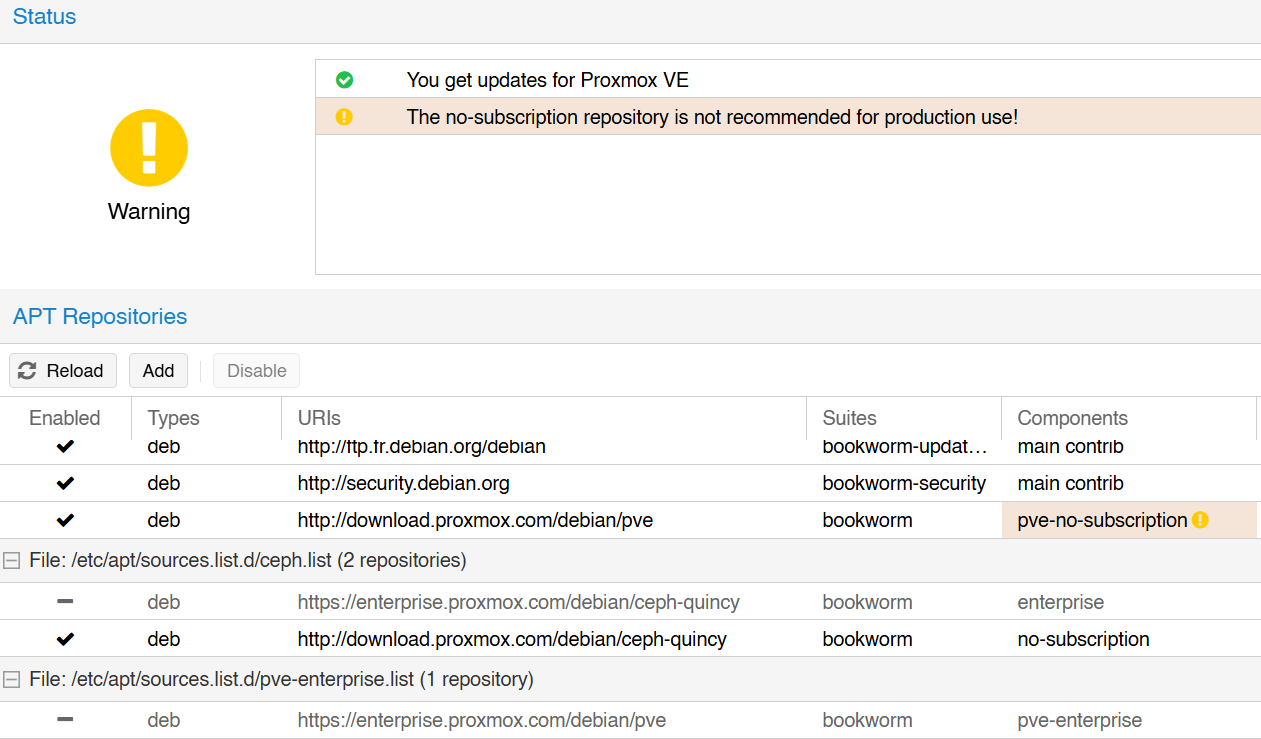Click "main contrib" in the ftp.tr.debian.org row

coord(1071,446)
